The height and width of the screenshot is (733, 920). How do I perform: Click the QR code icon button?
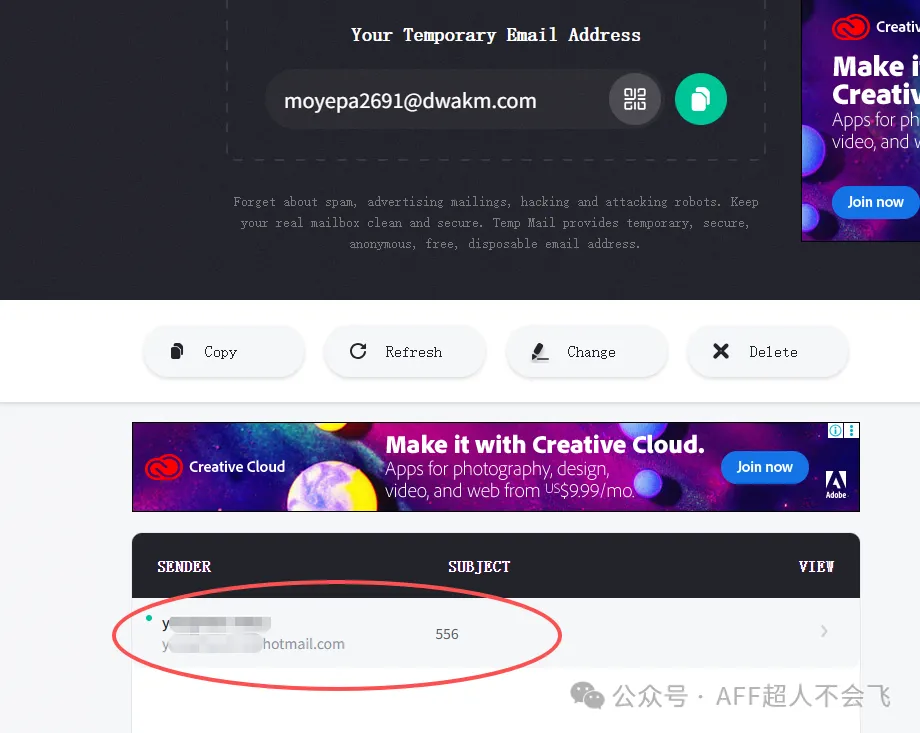point(634,99)
